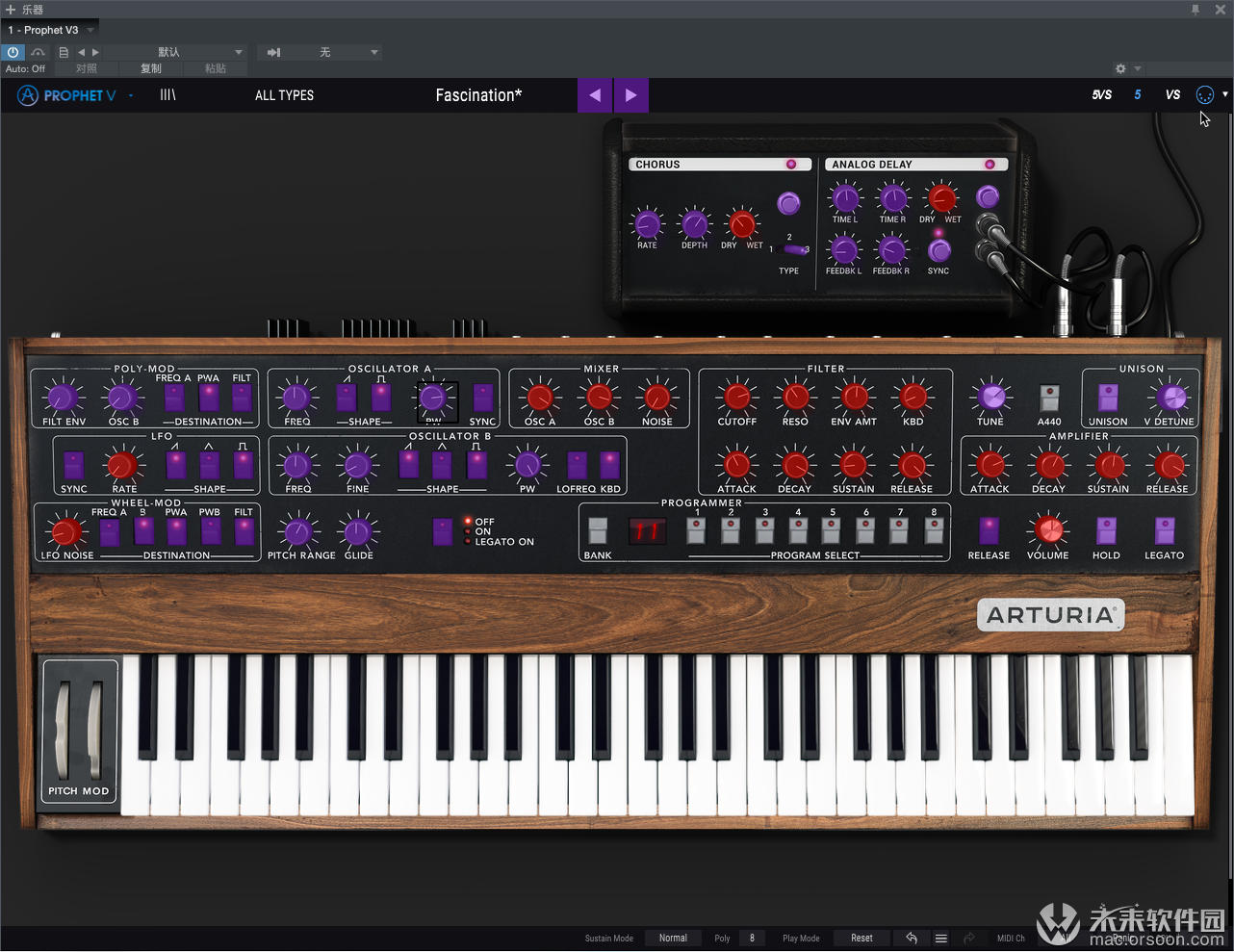Viewport: 1234px width, 952px height.
Task: Click the Fascination* preset name
Action: coord(478,95)
